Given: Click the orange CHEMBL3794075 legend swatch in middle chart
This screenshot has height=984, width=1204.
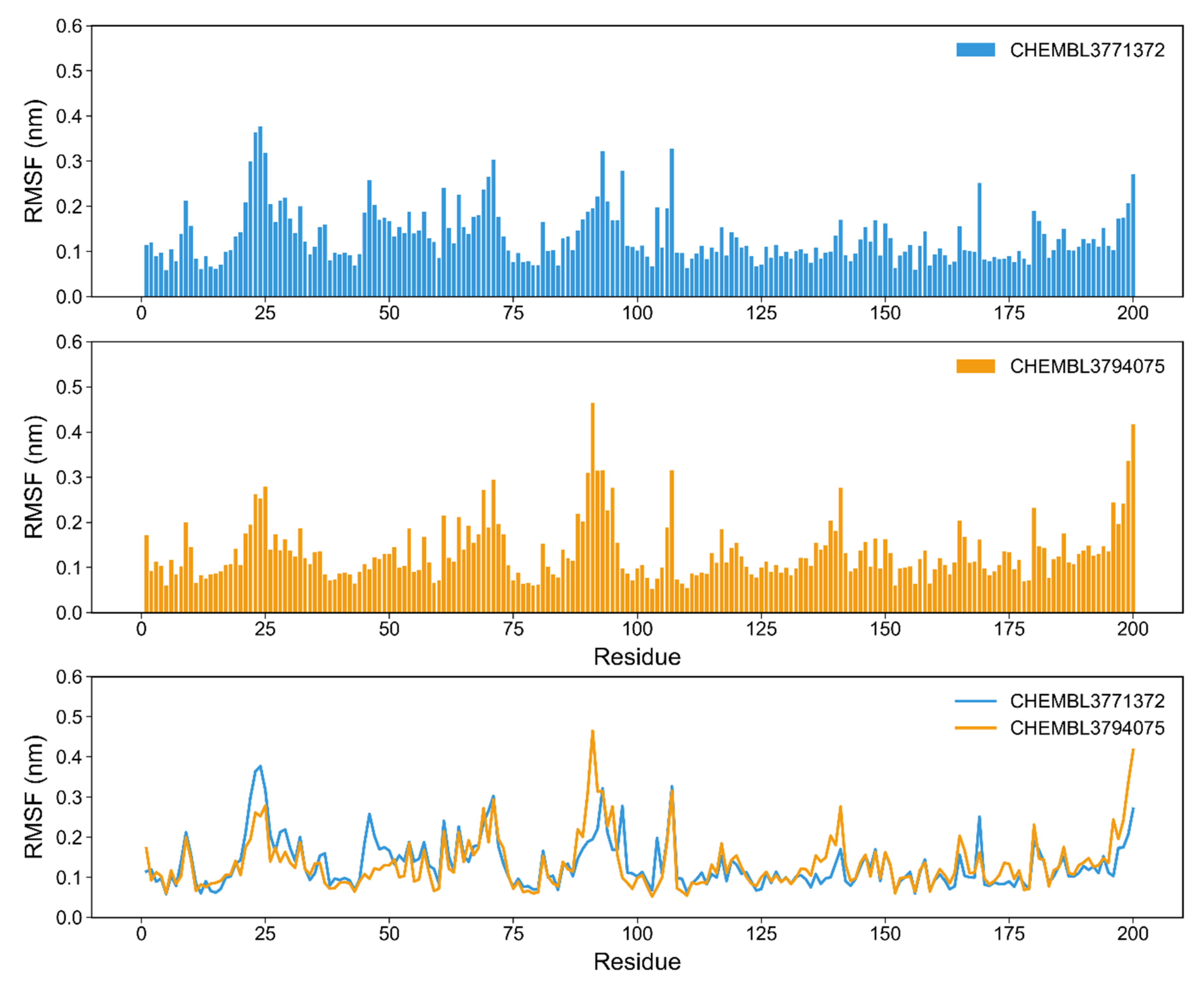Looking at the screenshot, I should (975, 366).
